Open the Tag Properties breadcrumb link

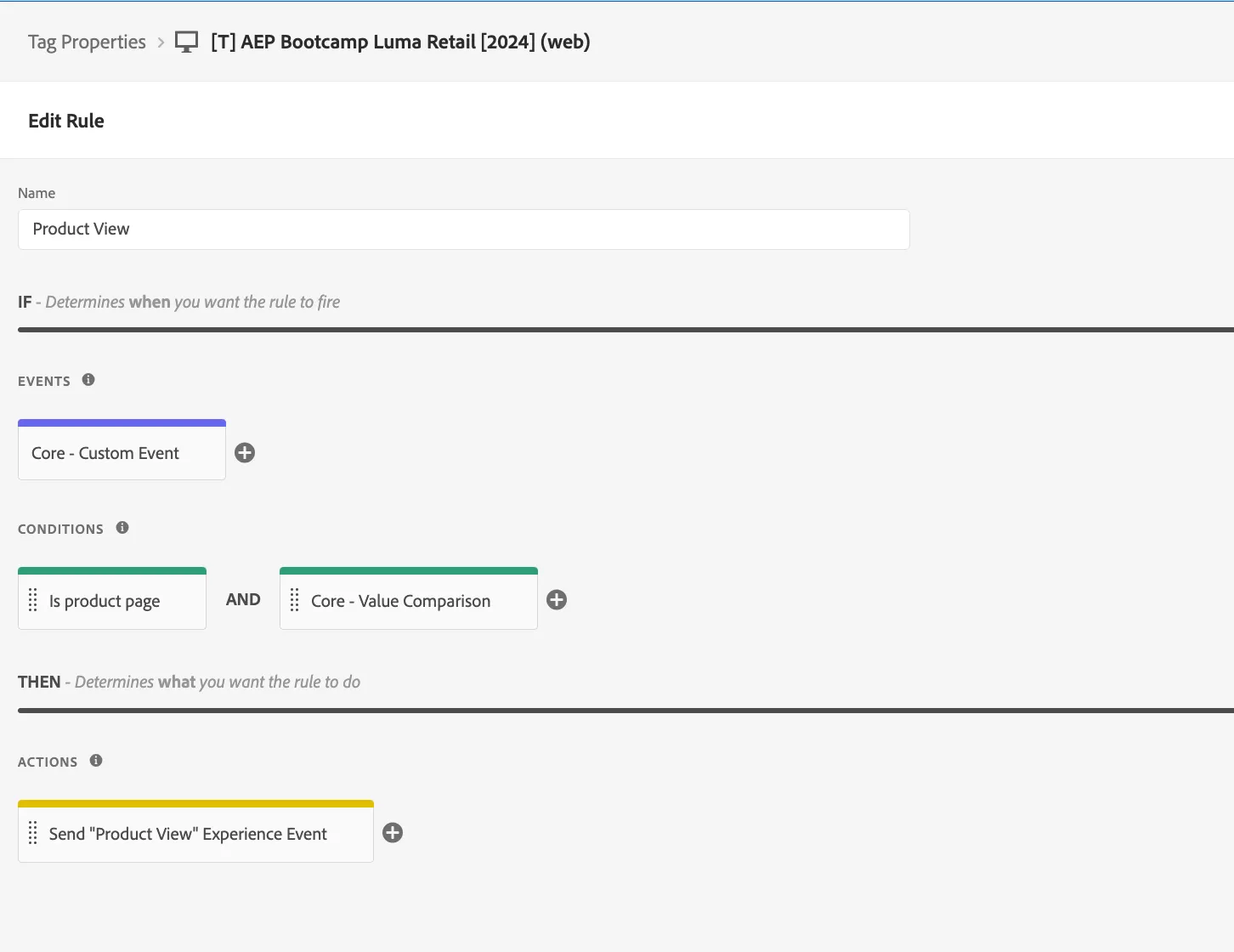(x=87, y=42)
